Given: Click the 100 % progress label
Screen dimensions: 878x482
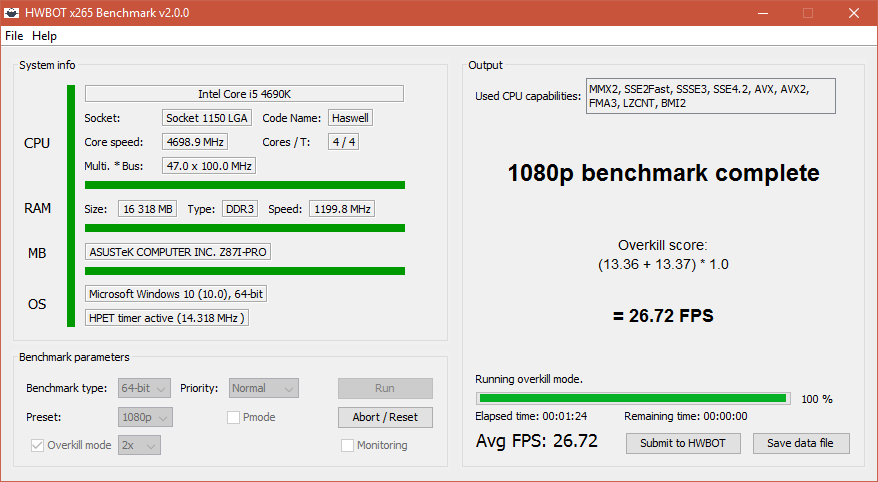Looking at the screenshot, I should [817, 399].
